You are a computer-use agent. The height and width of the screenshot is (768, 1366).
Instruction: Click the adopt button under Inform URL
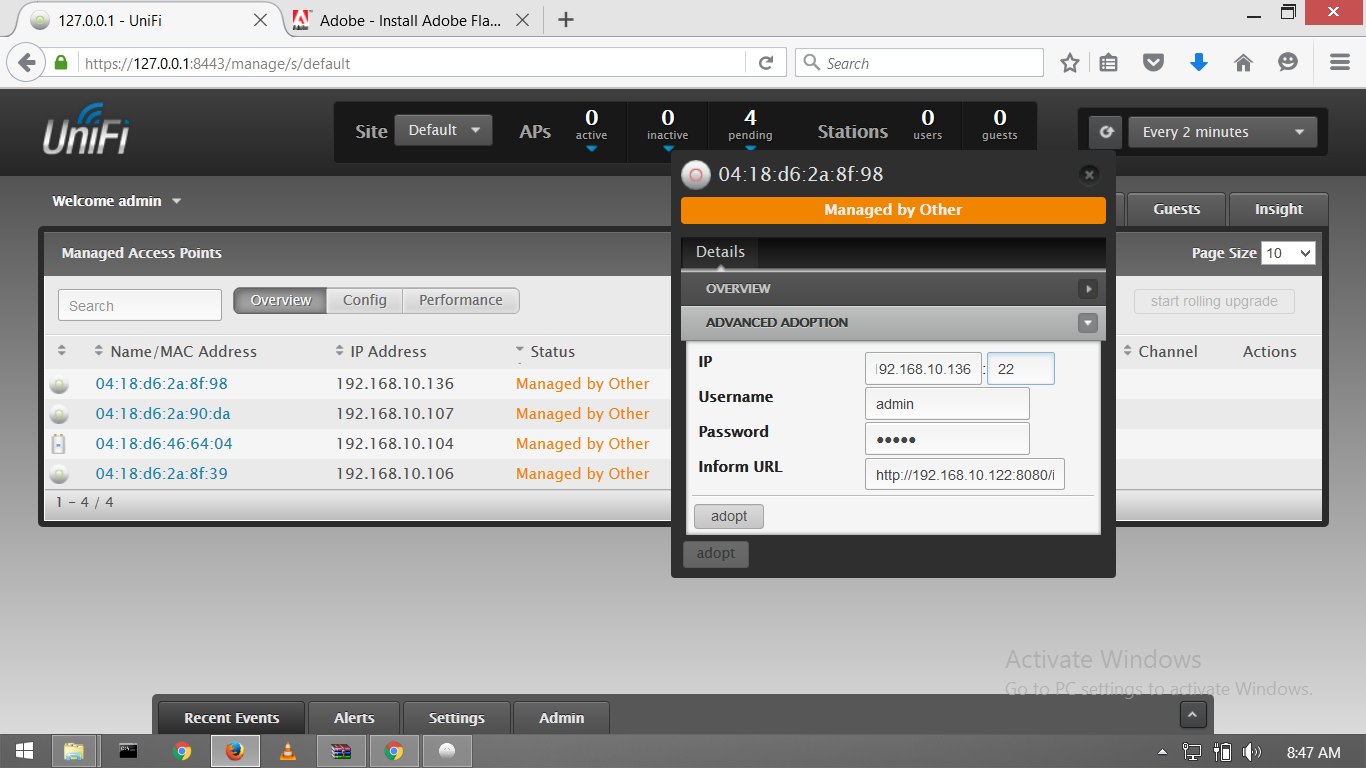[x=728, y=516]
